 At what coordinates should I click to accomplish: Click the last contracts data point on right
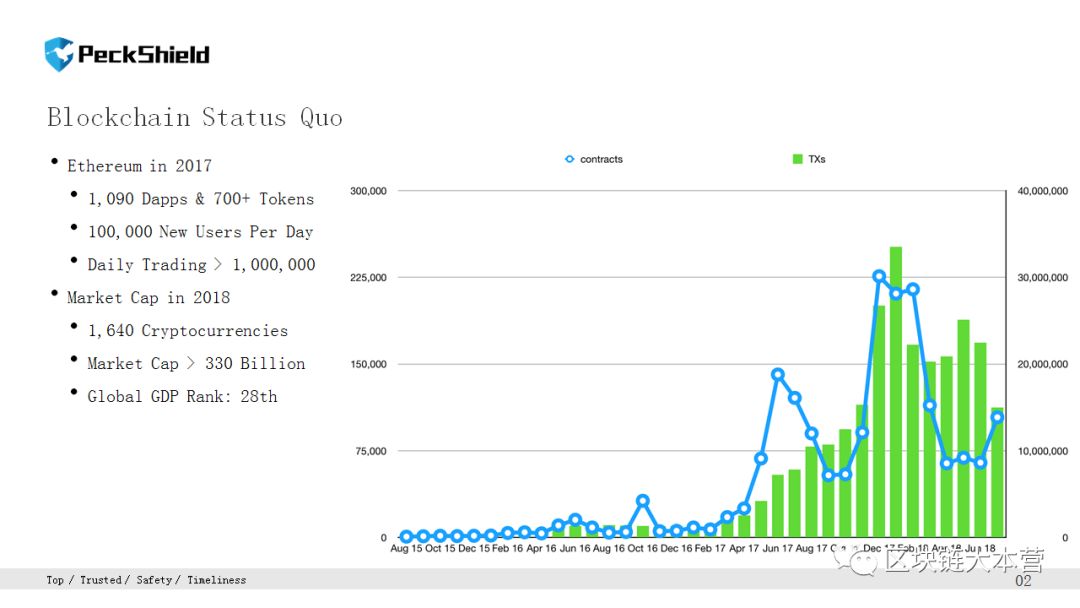coord(997,417)
